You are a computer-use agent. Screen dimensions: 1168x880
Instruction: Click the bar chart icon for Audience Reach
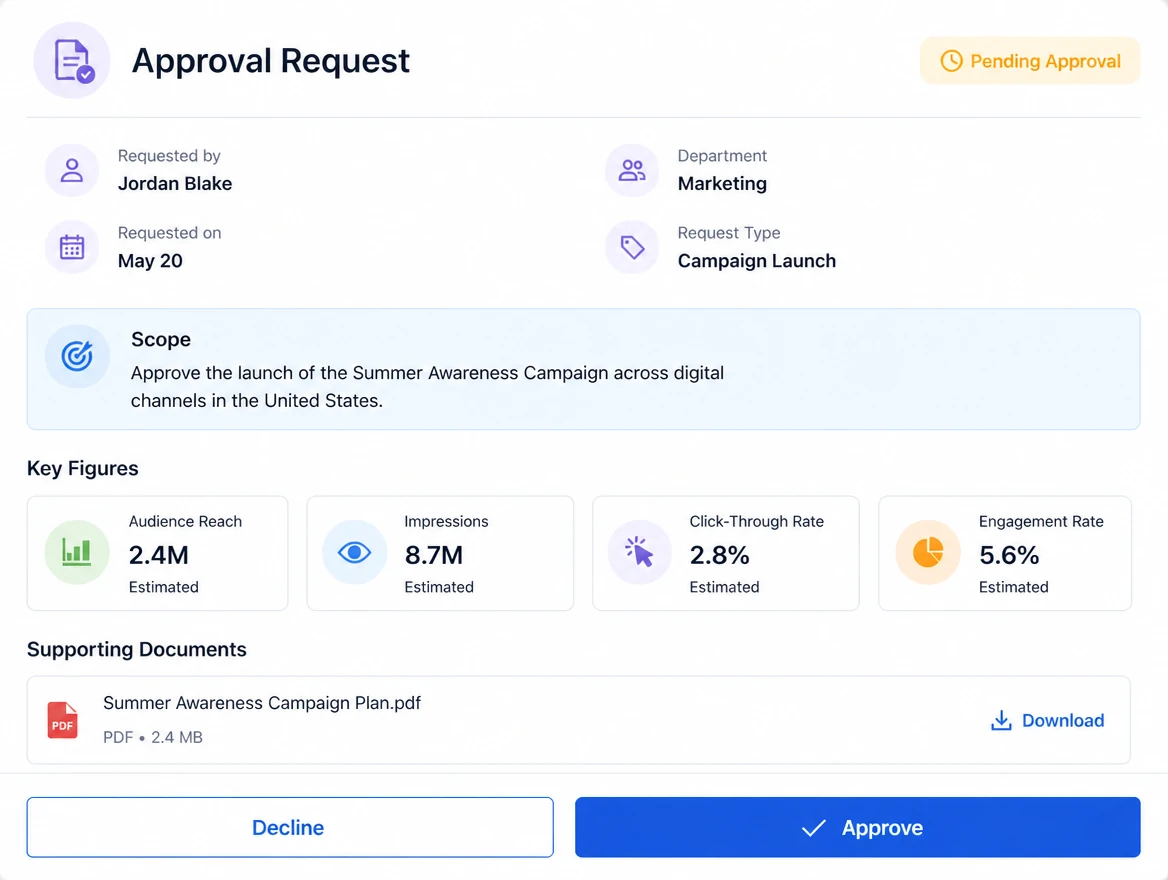[77, 552]
